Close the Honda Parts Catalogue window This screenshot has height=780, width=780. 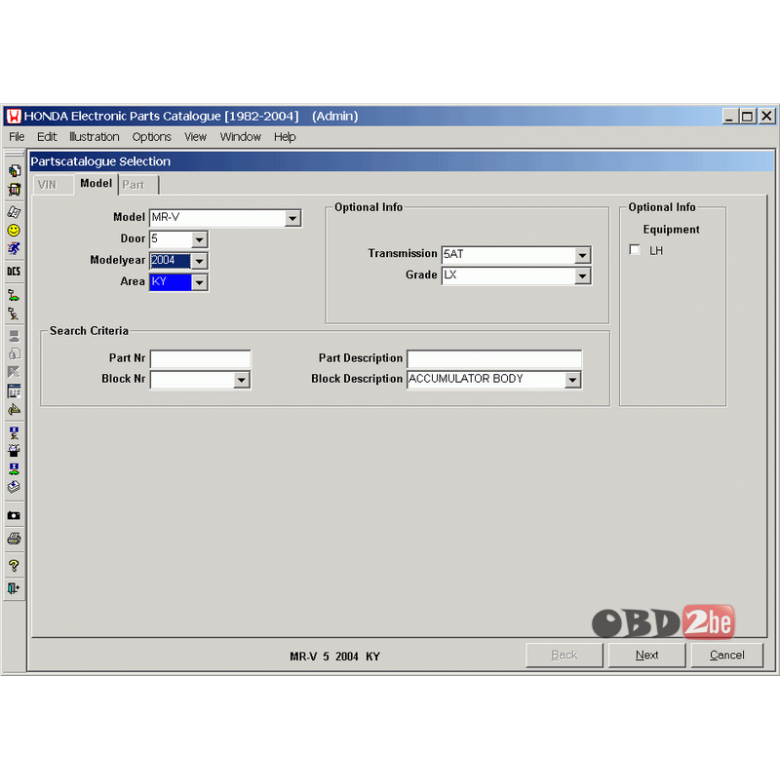767,116
